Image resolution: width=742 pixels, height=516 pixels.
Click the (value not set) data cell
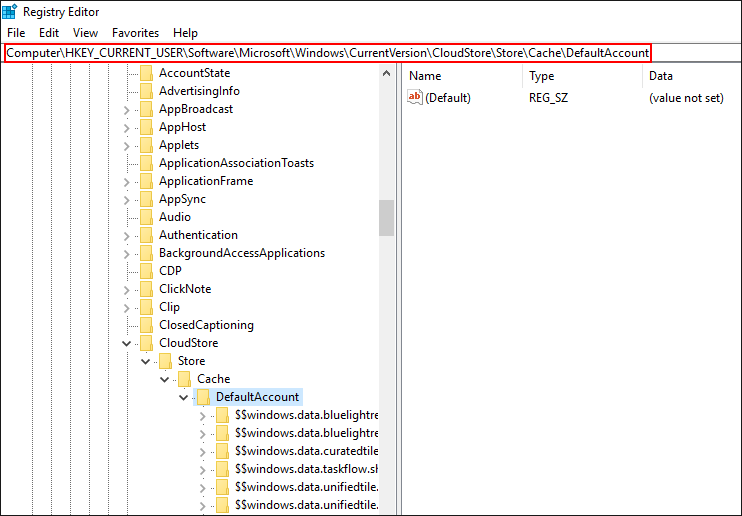coord(686,98)
